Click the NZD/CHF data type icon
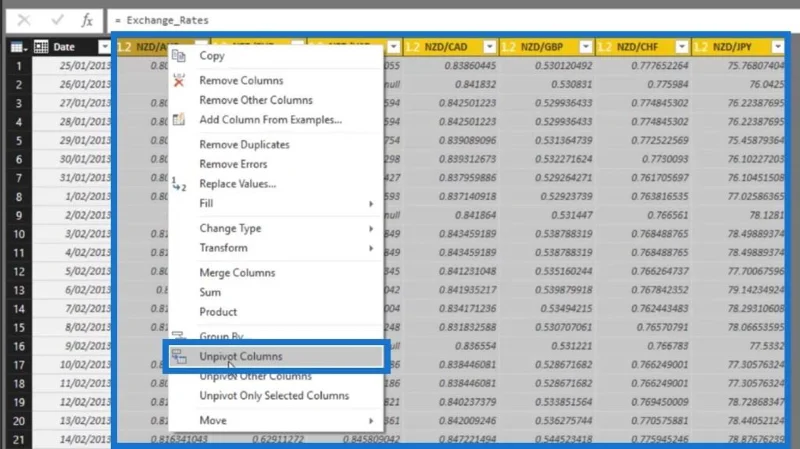This screenshot has height=449, width=800. [604, 47]
